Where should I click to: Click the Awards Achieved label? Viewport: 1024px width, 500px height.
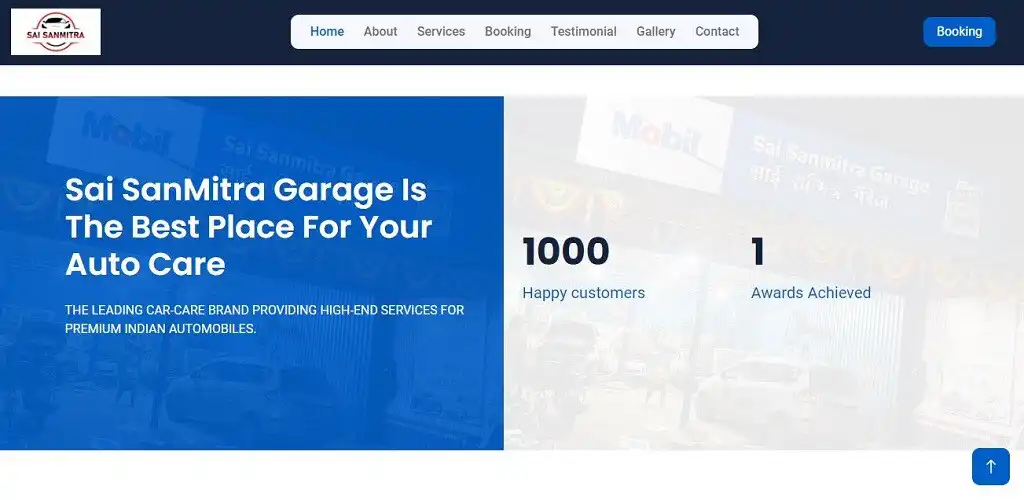810,292
